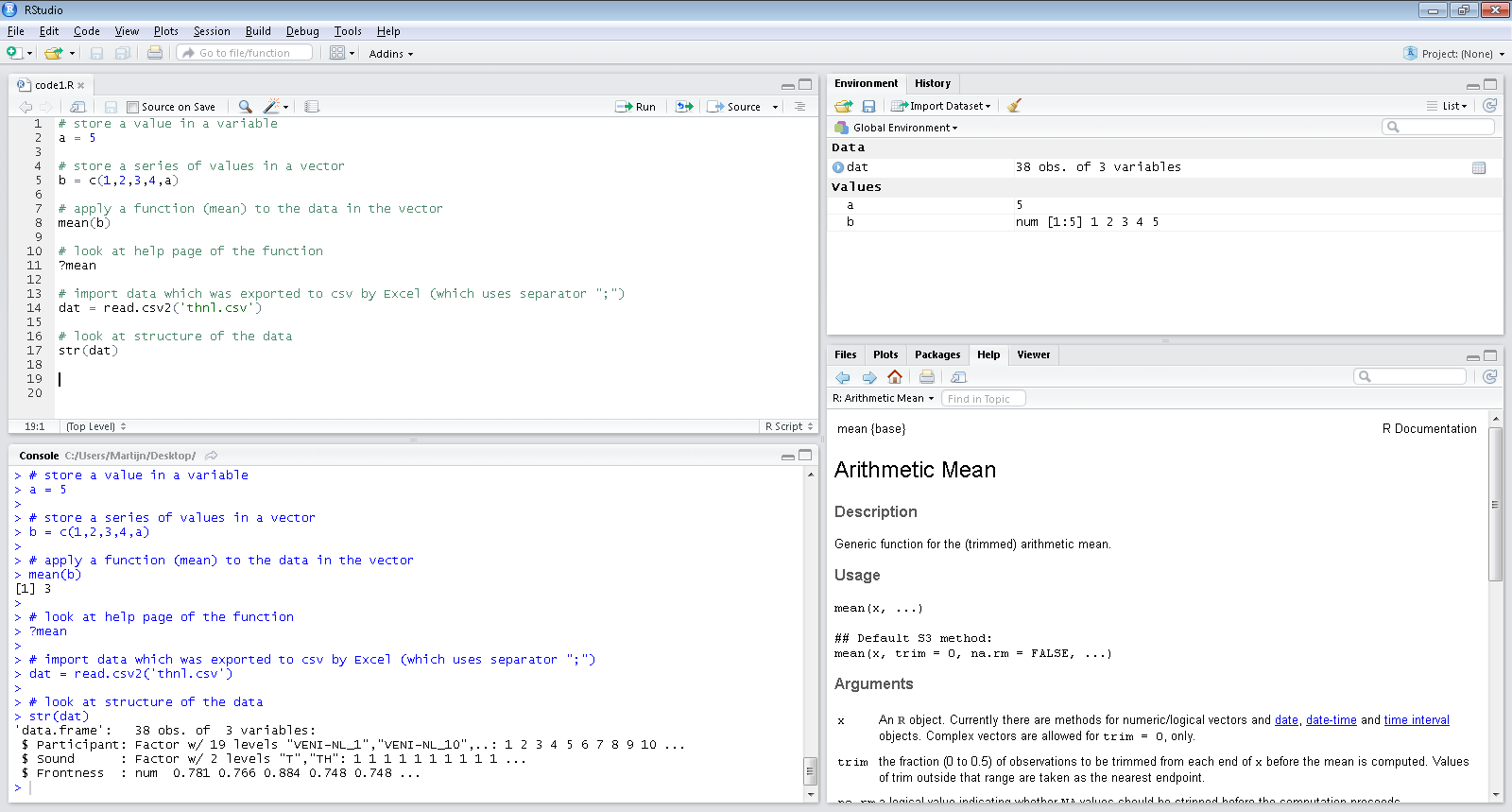
Task: Click the workspace panes layout icon
Action: click(x=337, y=53)
